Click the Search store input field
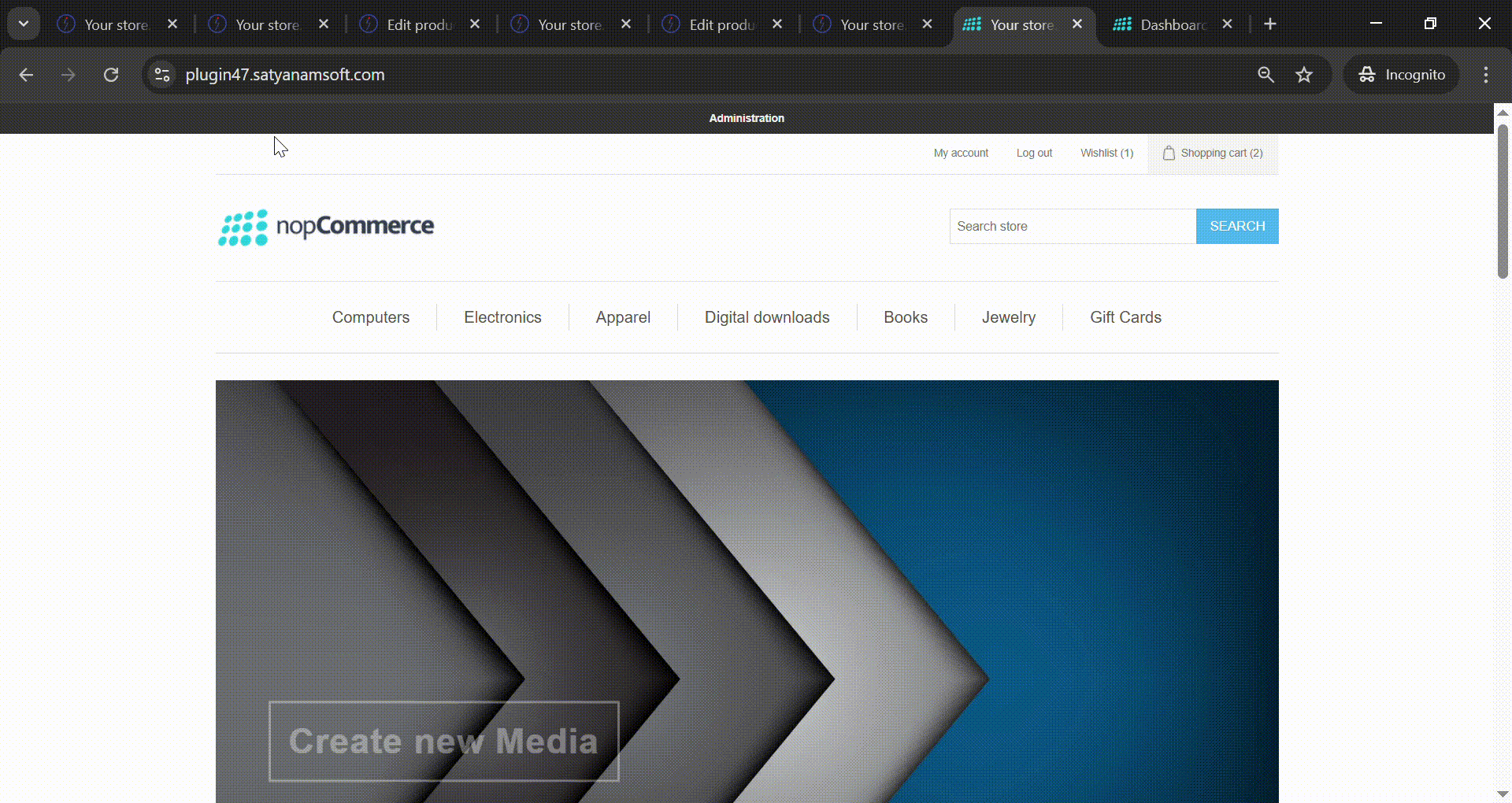 (1072, 227)
